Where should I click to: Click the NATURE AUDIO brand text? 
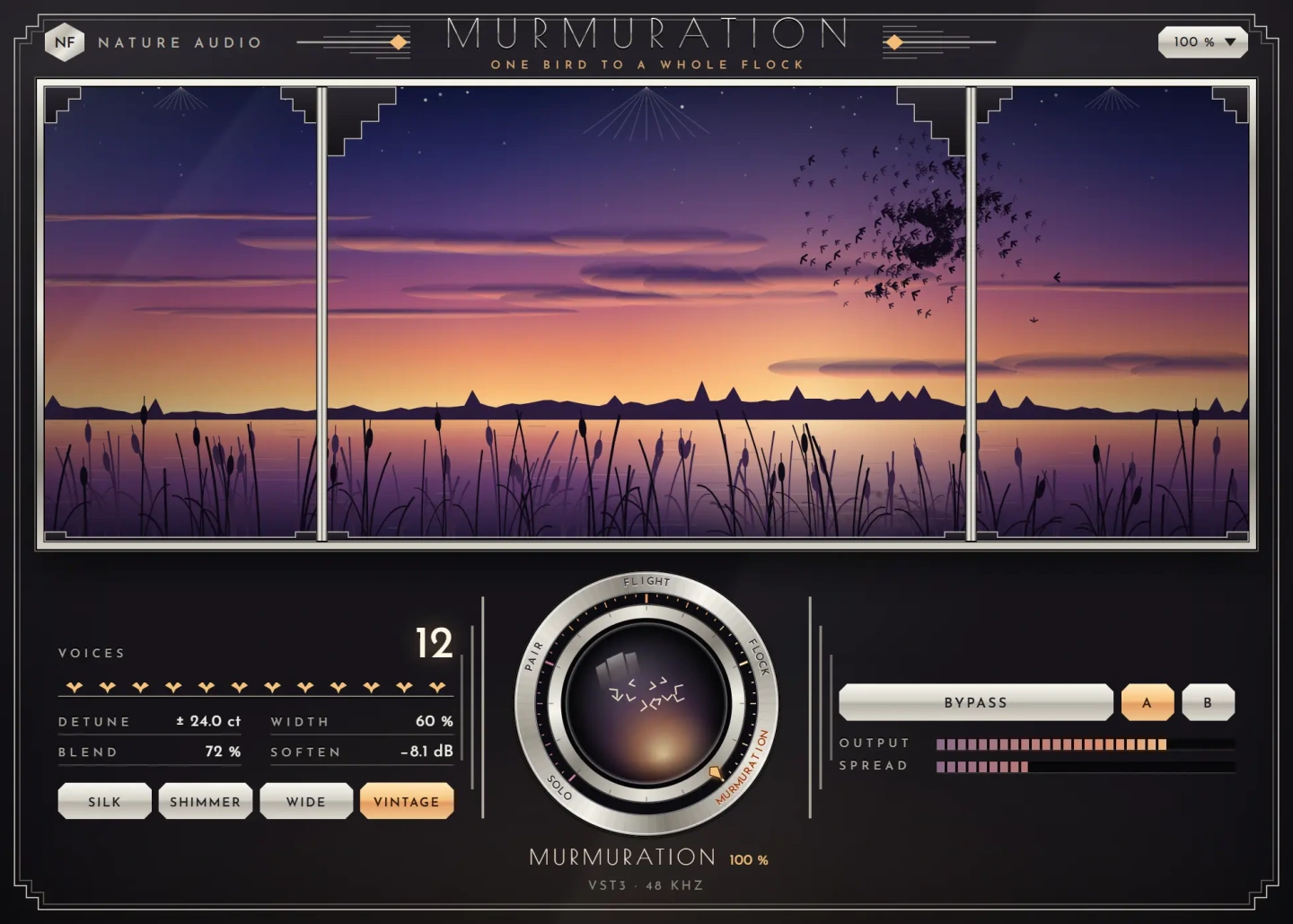[180, 42]
